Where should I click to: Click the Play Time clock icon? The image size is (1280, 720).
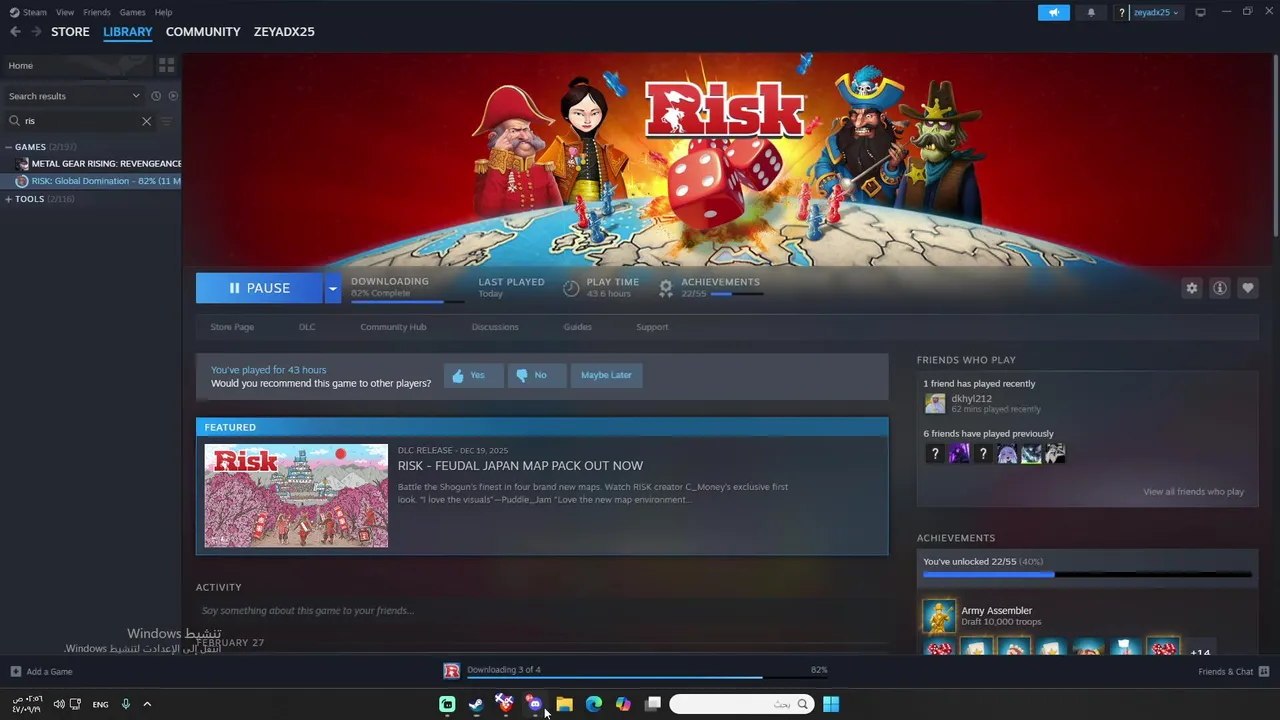tap(571, 288)
